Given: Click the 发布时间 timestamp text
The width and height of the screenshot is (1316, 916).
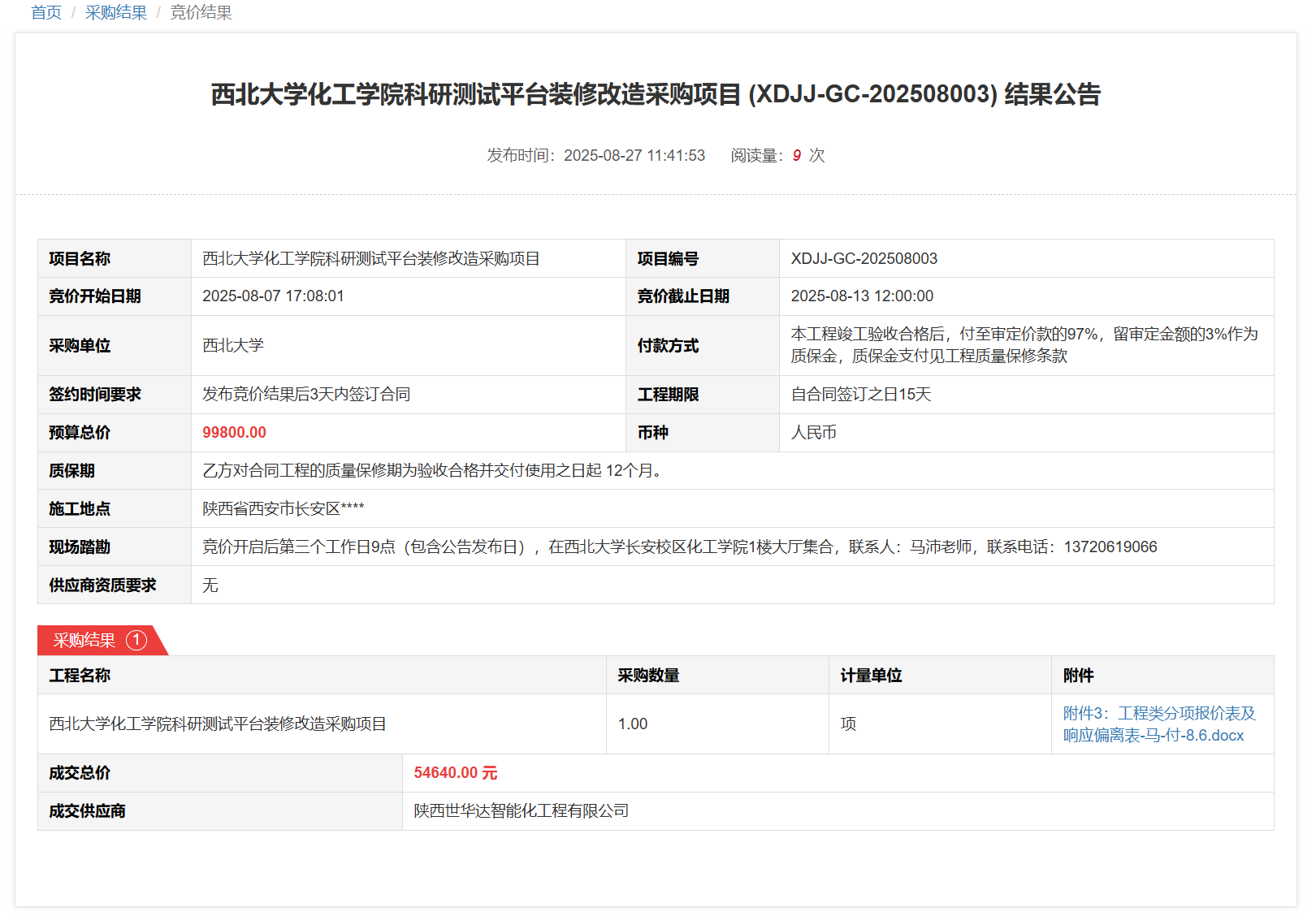Looking at the screenshot, I should pos(595,156).
